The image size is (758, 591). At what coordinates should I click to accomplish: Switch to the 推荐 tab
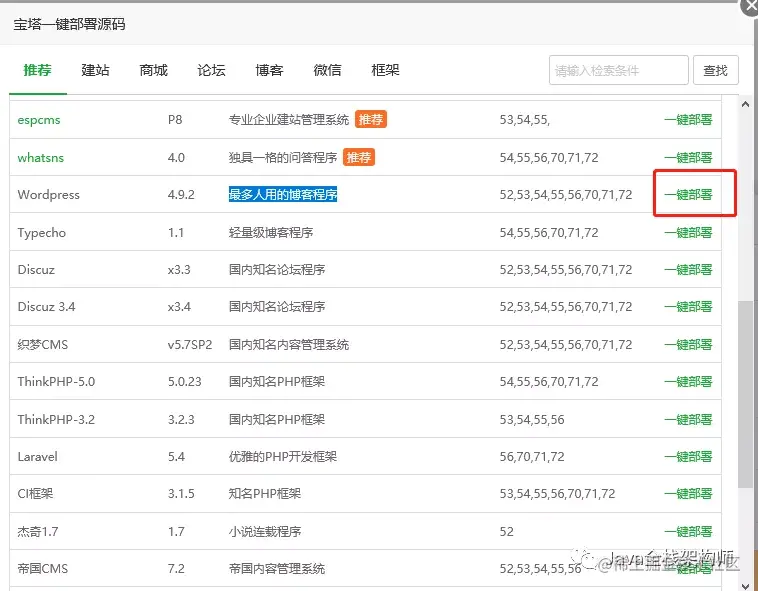(37, 71)
